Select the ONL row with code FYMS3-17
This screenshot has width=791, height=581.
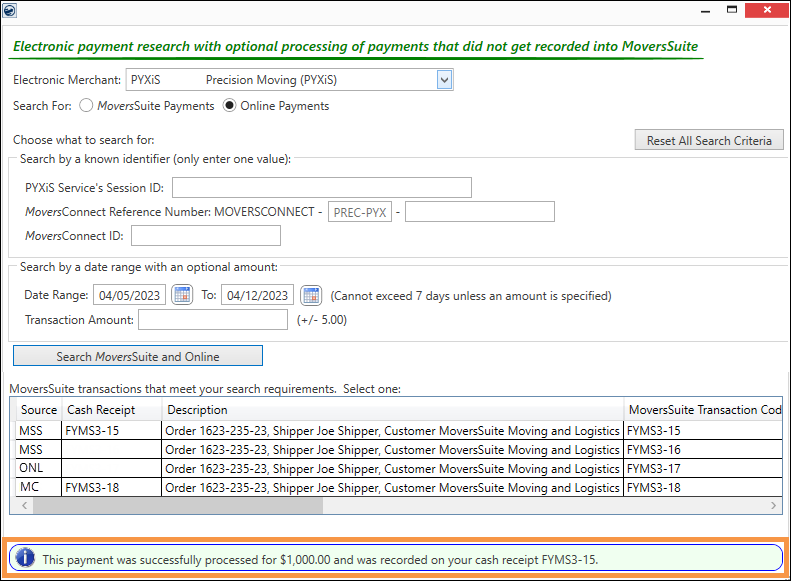392,469
